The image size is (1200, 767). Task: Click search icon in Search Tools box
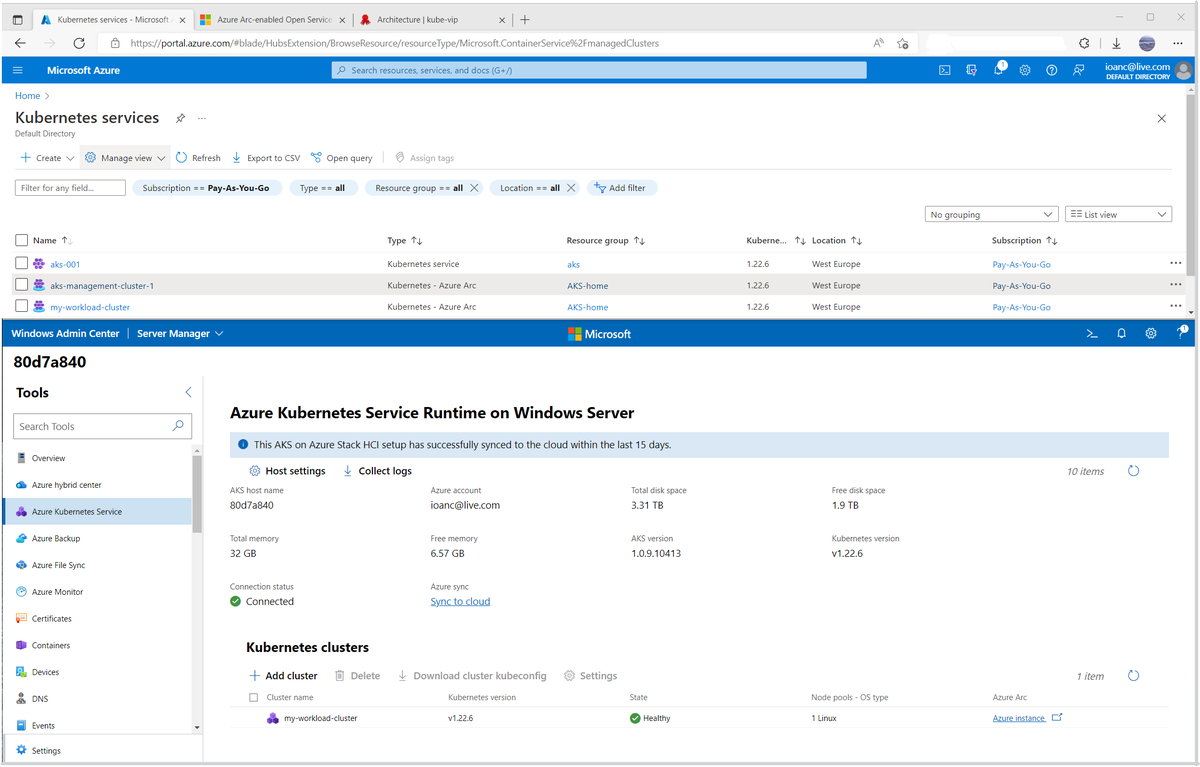point(178,426)
